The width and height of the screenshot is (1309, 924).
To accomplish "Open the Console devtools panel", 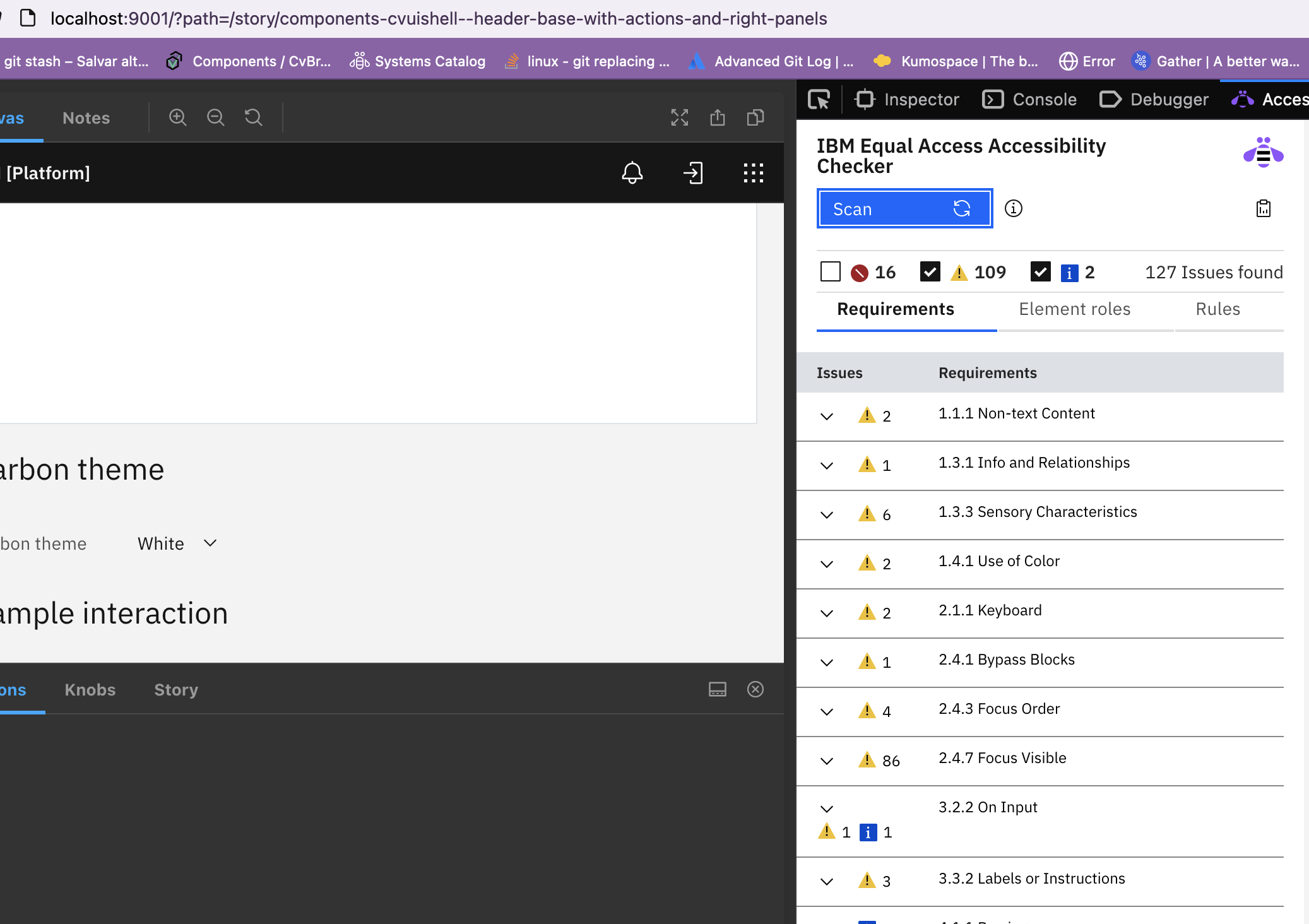I will (x=1030, y=100).
